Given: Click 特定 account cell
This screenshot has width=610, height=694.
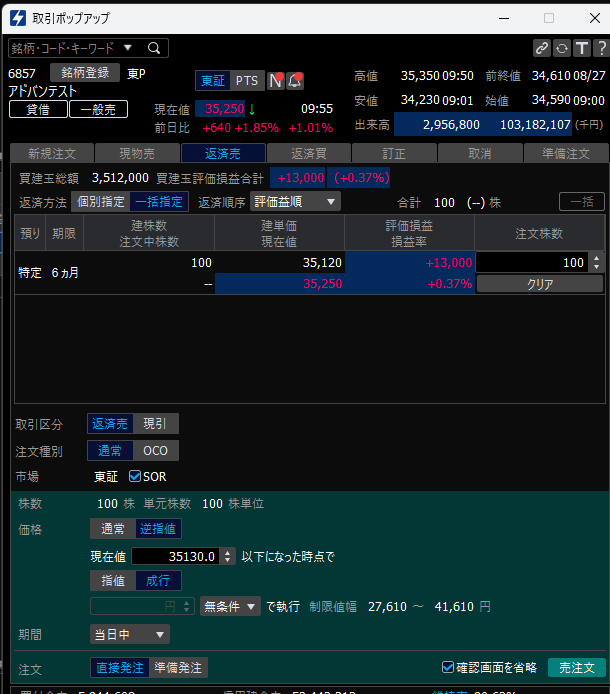Looking at the screenshot, I should 30,273.
